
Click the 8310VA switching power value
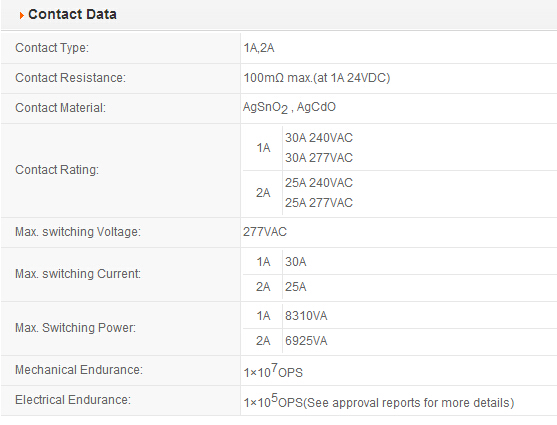coord(306,316)
